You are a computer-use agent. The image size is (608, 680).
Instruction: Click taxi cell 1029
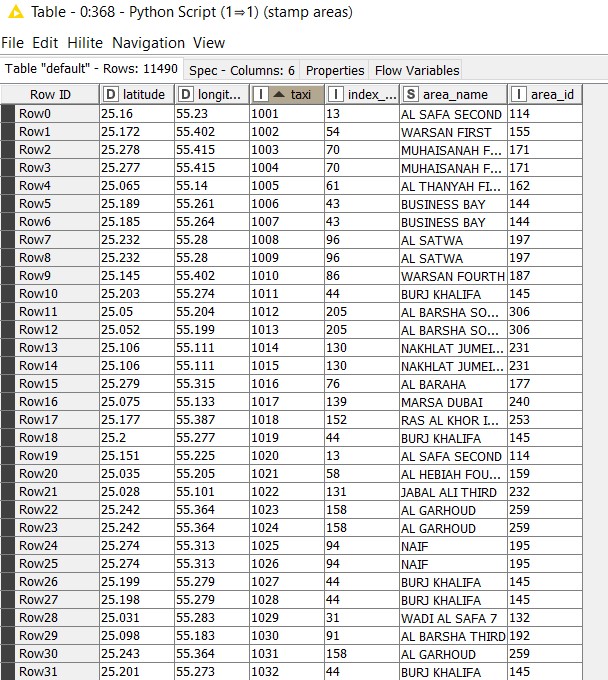coord(287,618)
